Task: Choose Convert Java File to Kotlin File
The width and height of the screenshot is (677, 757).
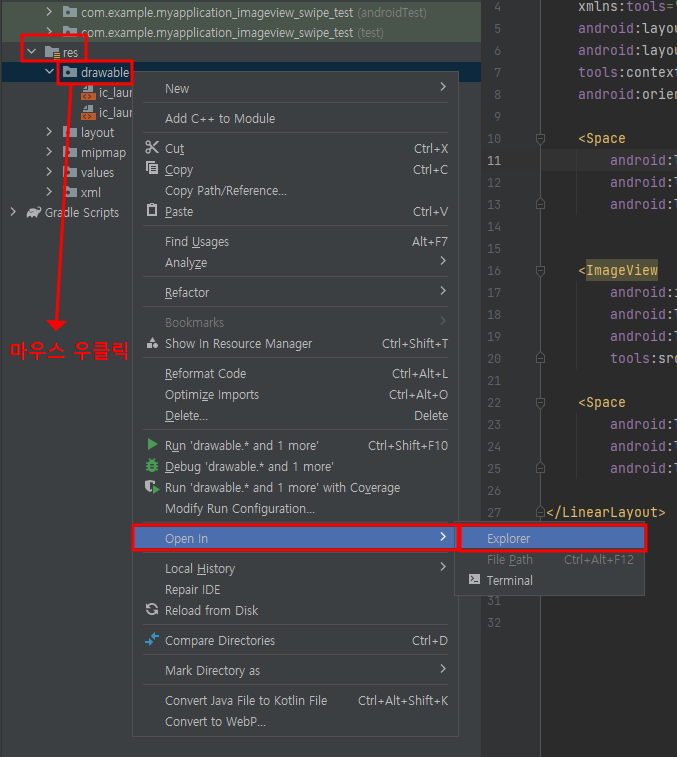Action: point(296,701)
